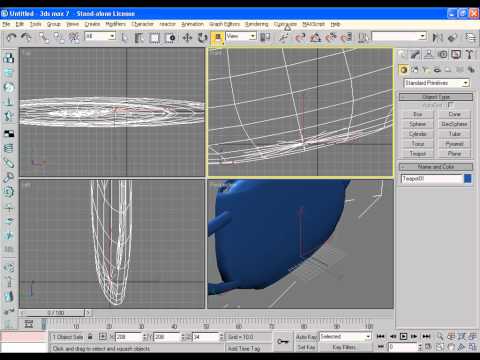The height and width of the screenshot is (360, 480).
Task: Pick the Rectangular Selection Region tool
Action: (x=155, y=37)
